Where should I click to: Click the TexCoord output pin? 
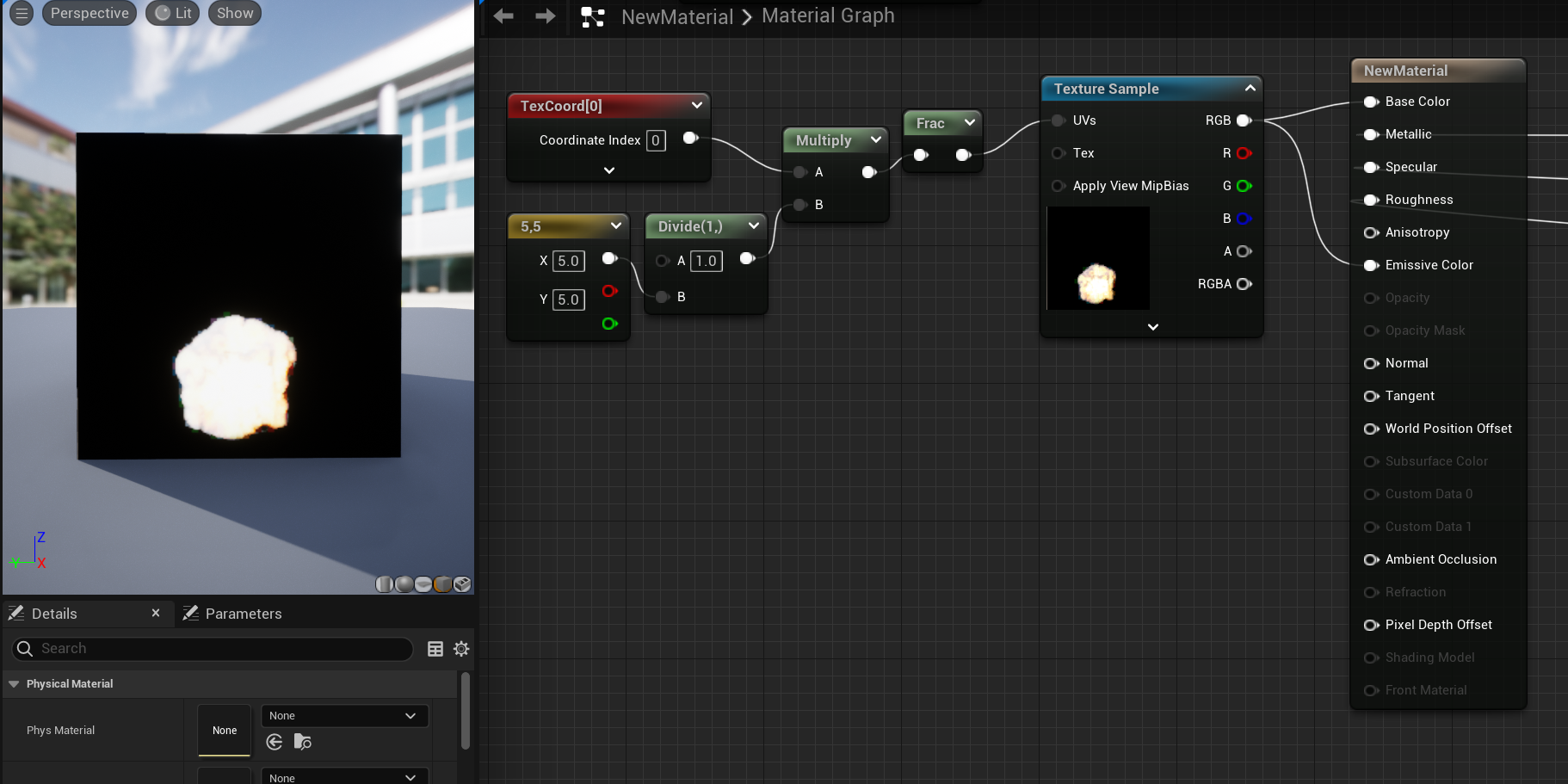pos(690,138)
